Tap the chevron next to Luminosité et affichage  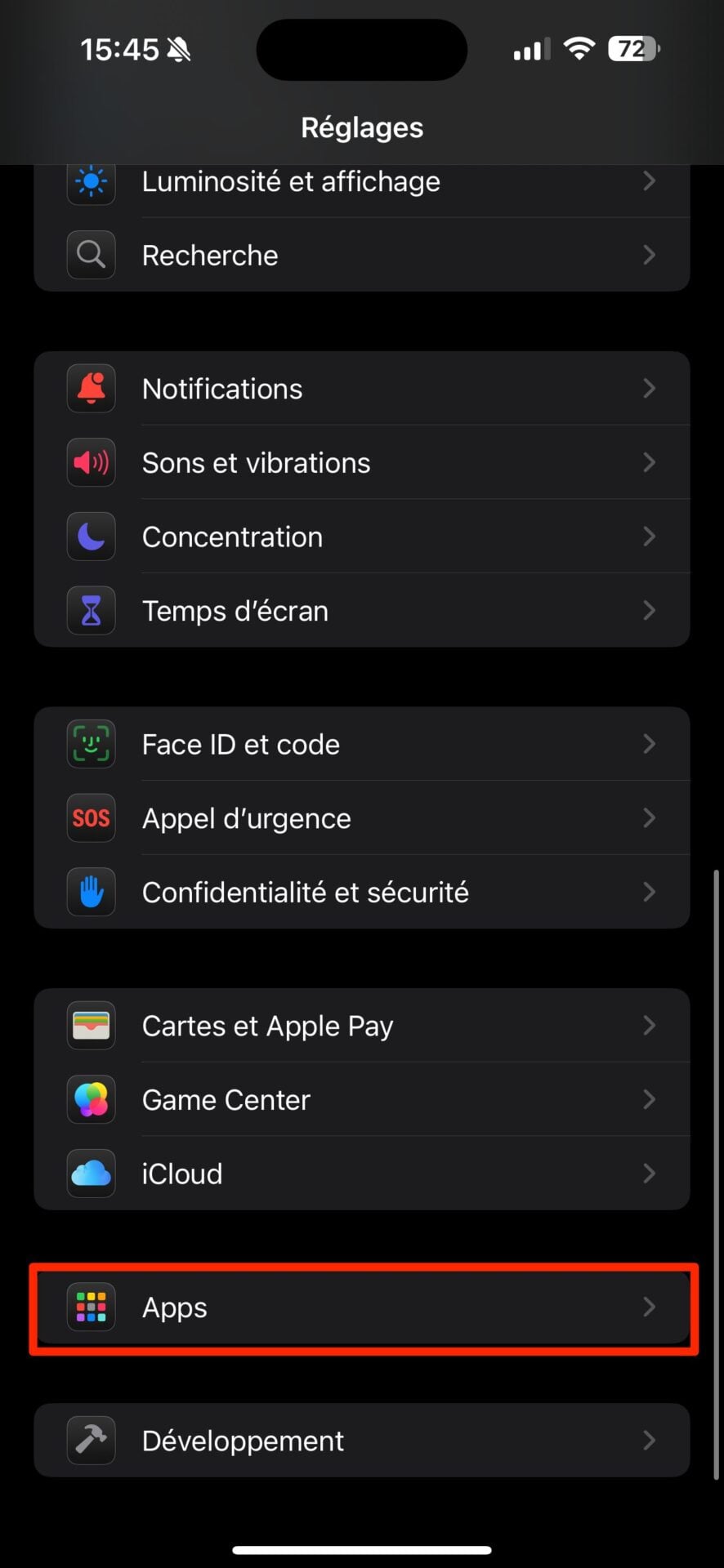[649, 181]
